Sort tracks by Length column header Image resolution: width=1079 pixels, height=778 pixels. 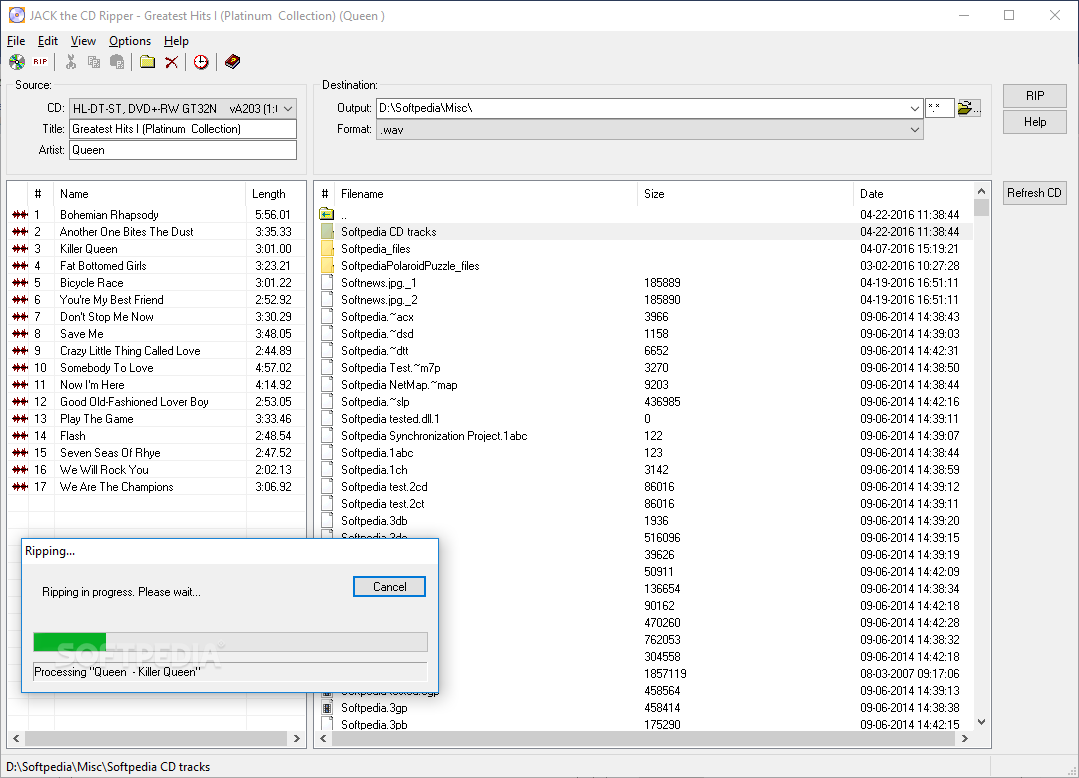275,194
